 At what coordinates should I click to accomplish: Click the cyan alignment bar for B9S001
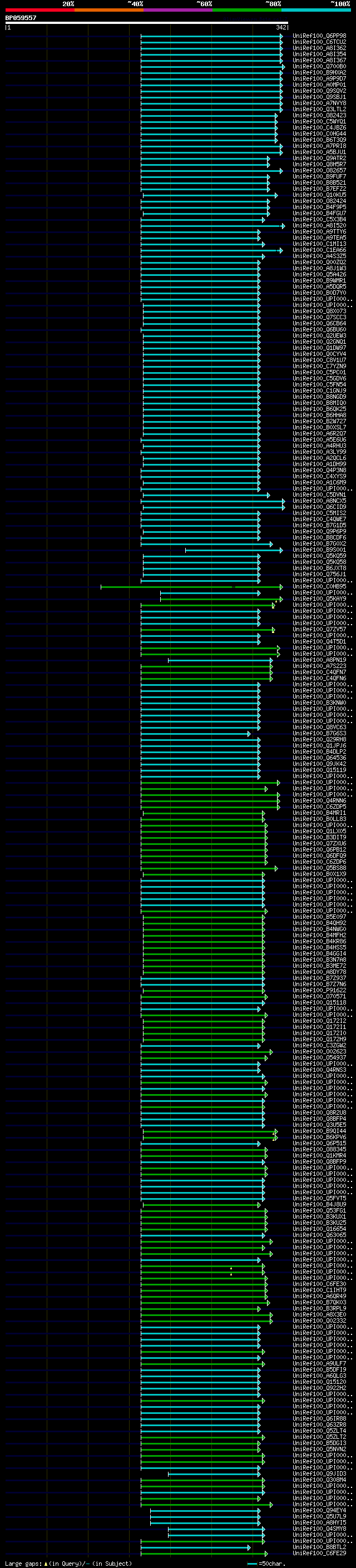(x=234, y=550)
